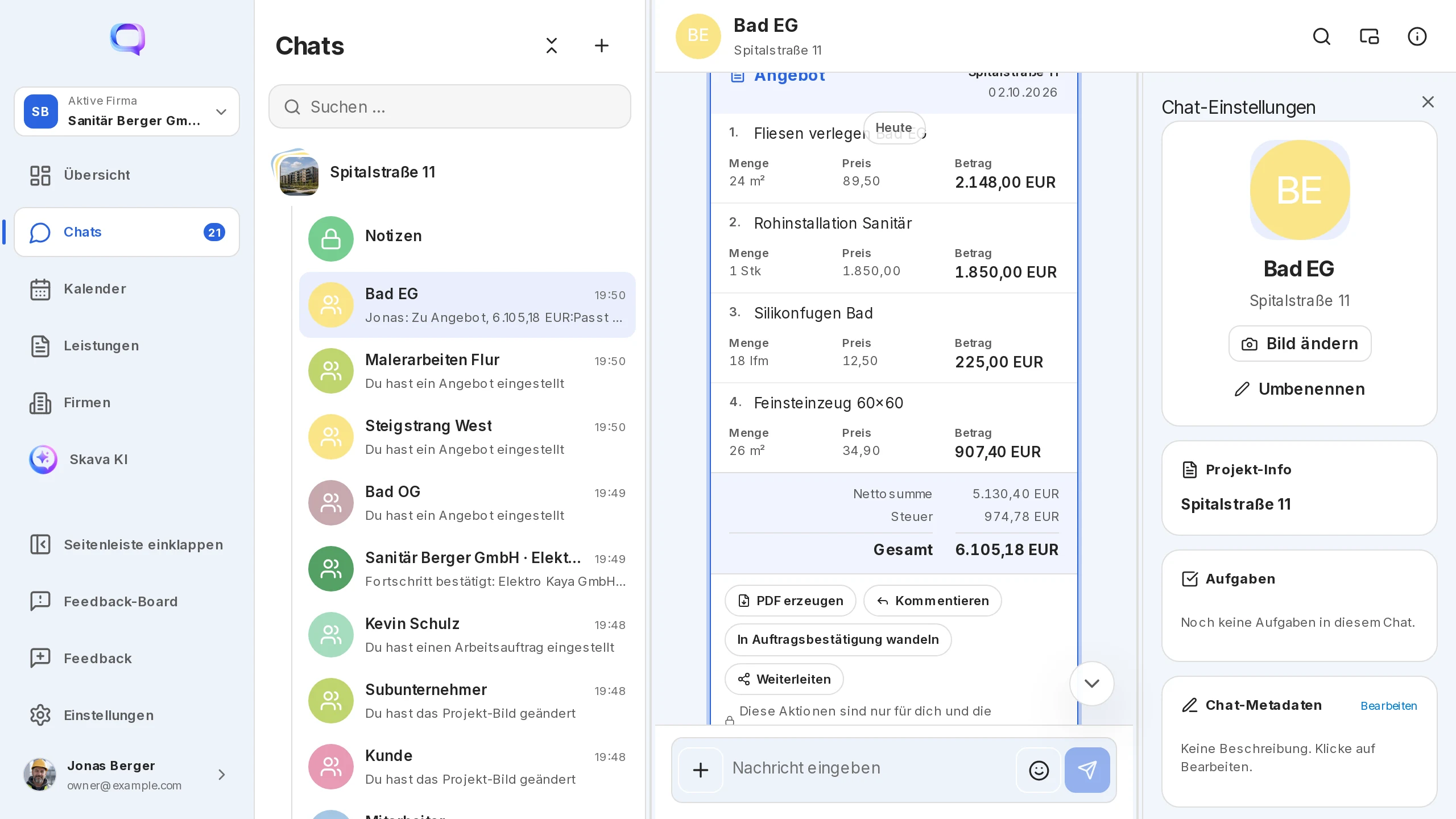Open the emoji picker
Image resolution: width=1456 pixels, height=819 pixels.
click(x=1039, y=770)
